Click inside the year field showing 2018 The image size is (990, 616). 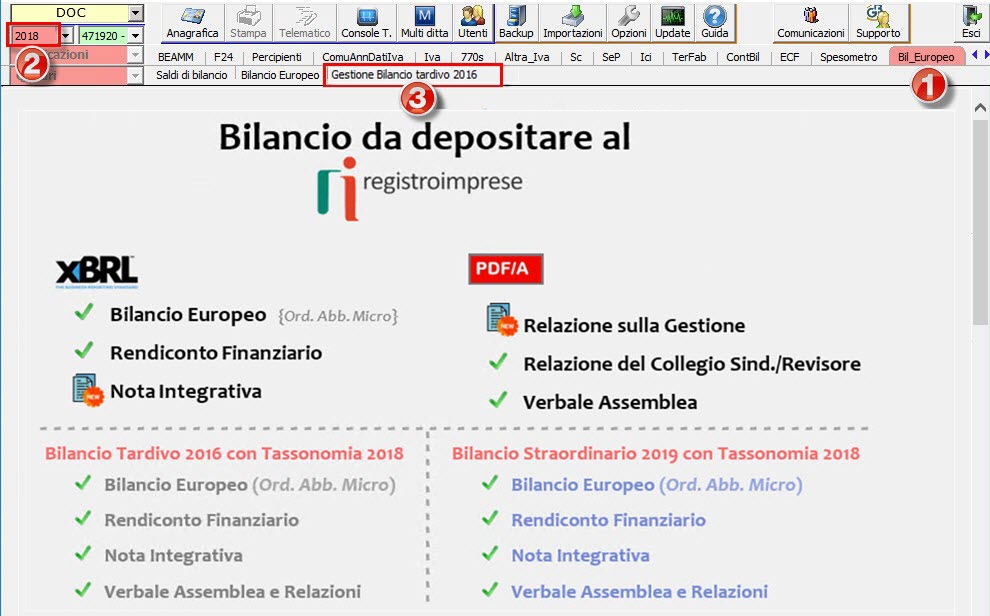click(34, 36)
